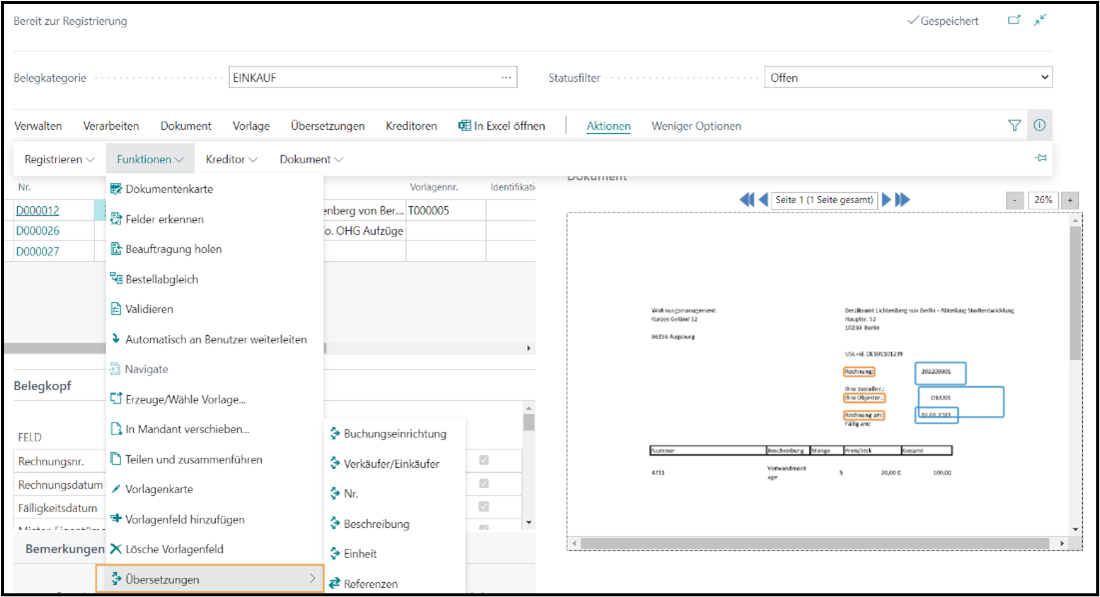This screenshot has width=1100, height=597.
Task: Pin the action bar
Action: [1040, 159]
